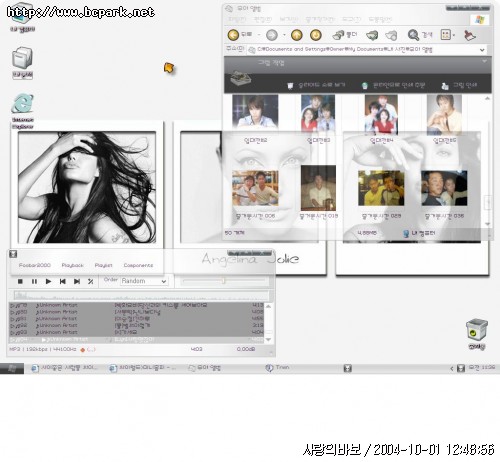500x462 pixels.
Task: Click the order prints online link
Action: tap(393, 85)
